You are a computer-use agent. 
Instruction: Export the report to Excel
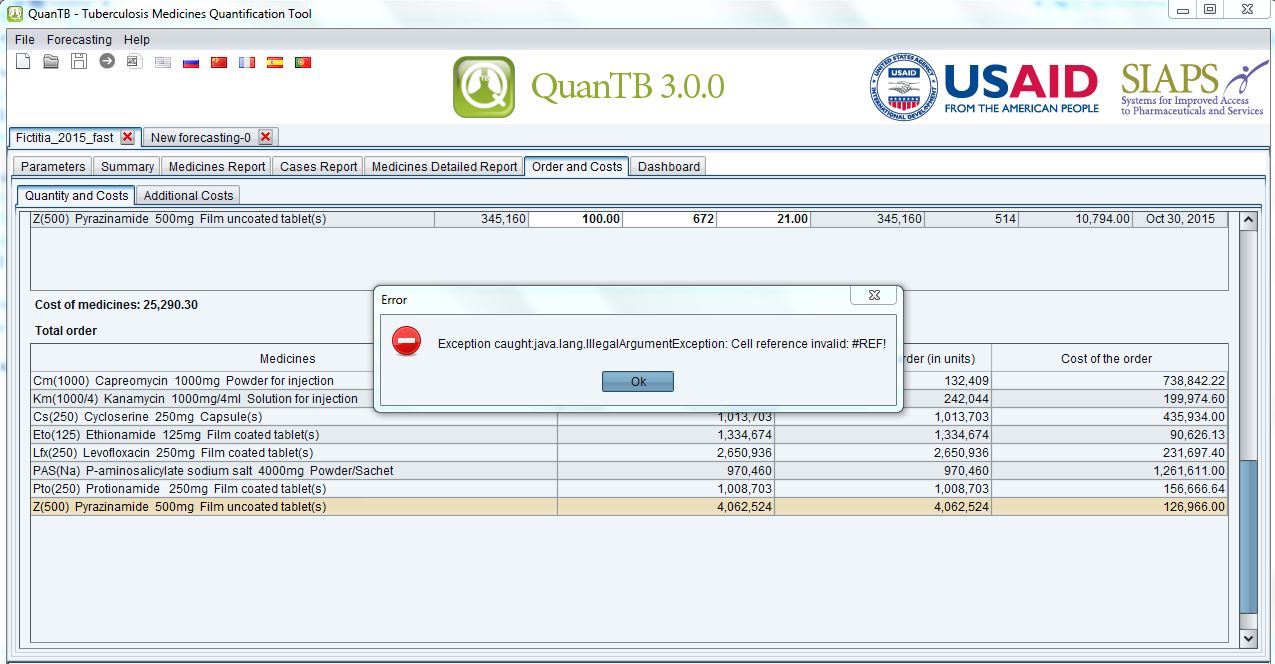click(x=134, y=62)
